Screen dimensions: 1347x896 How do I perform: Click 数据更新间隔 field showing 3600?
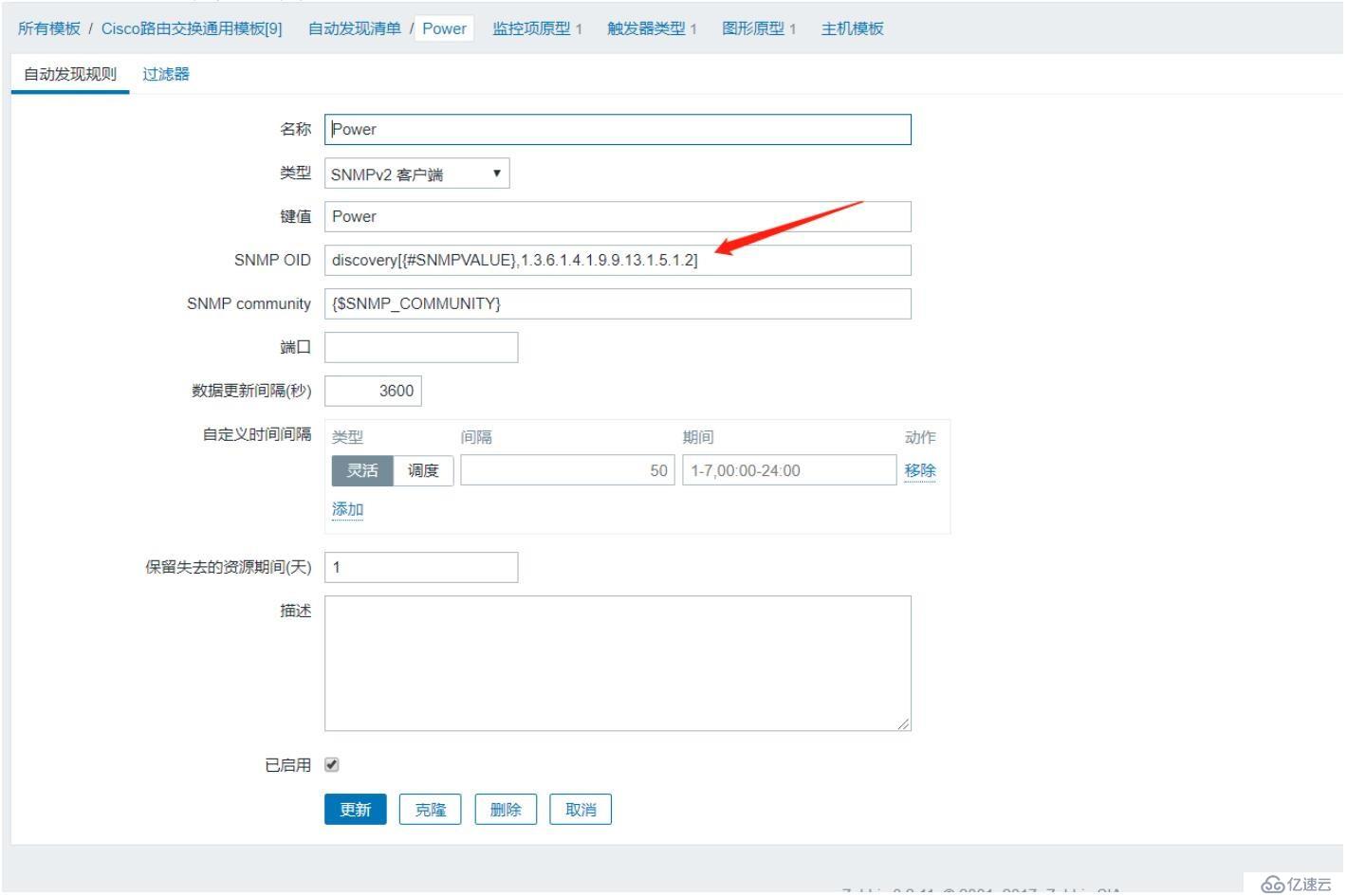pyautogui.click(x=373, y=391)
